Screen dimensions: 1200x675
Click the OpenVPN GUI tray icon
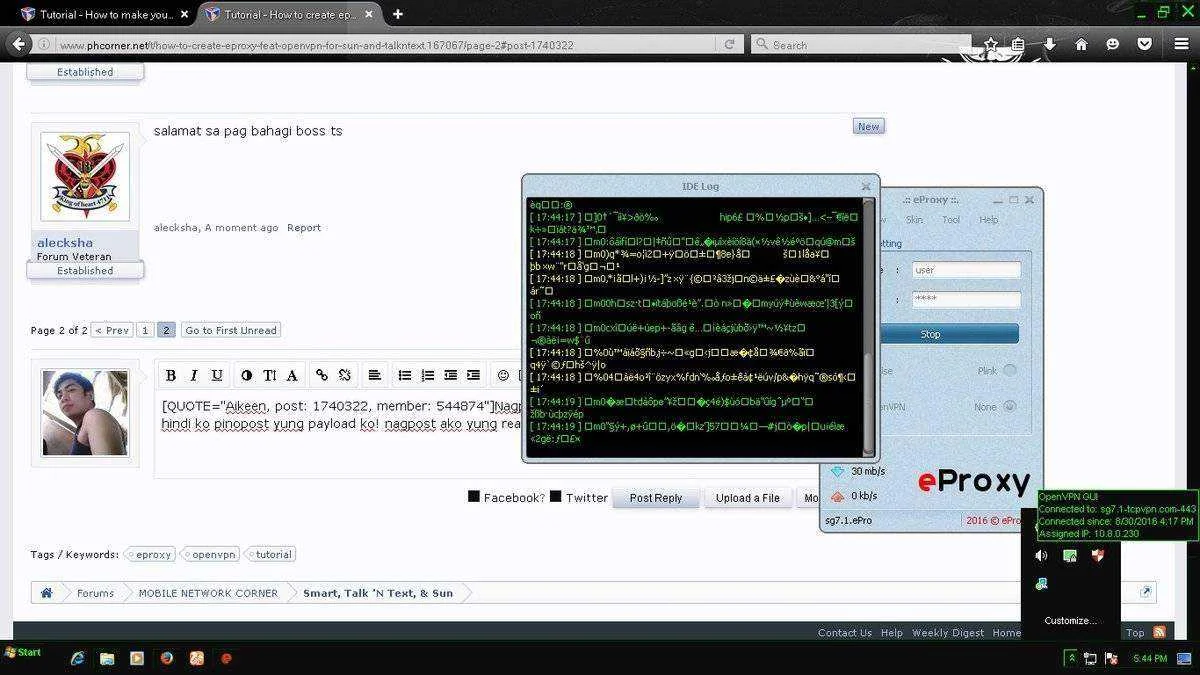click(x=1070, y=555)
